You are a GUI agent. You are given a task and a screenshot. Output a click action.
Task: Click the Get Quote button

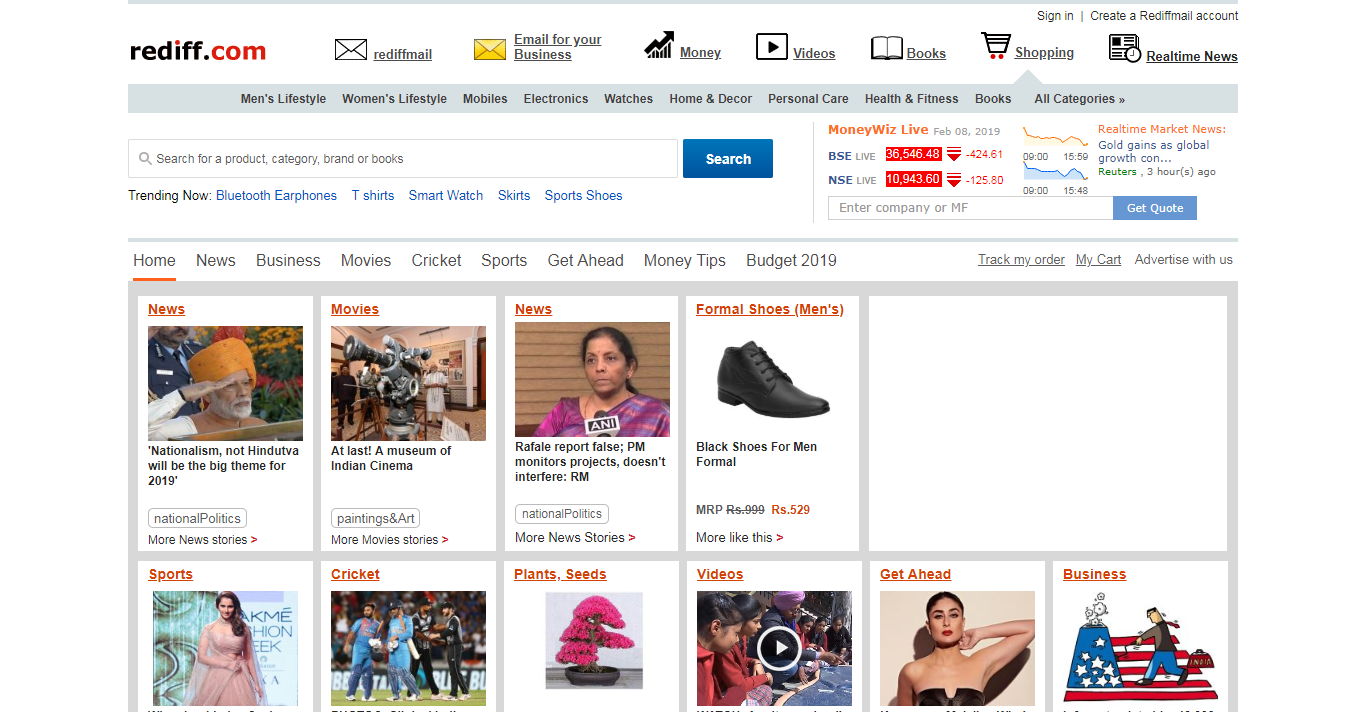coord(1154,208)
